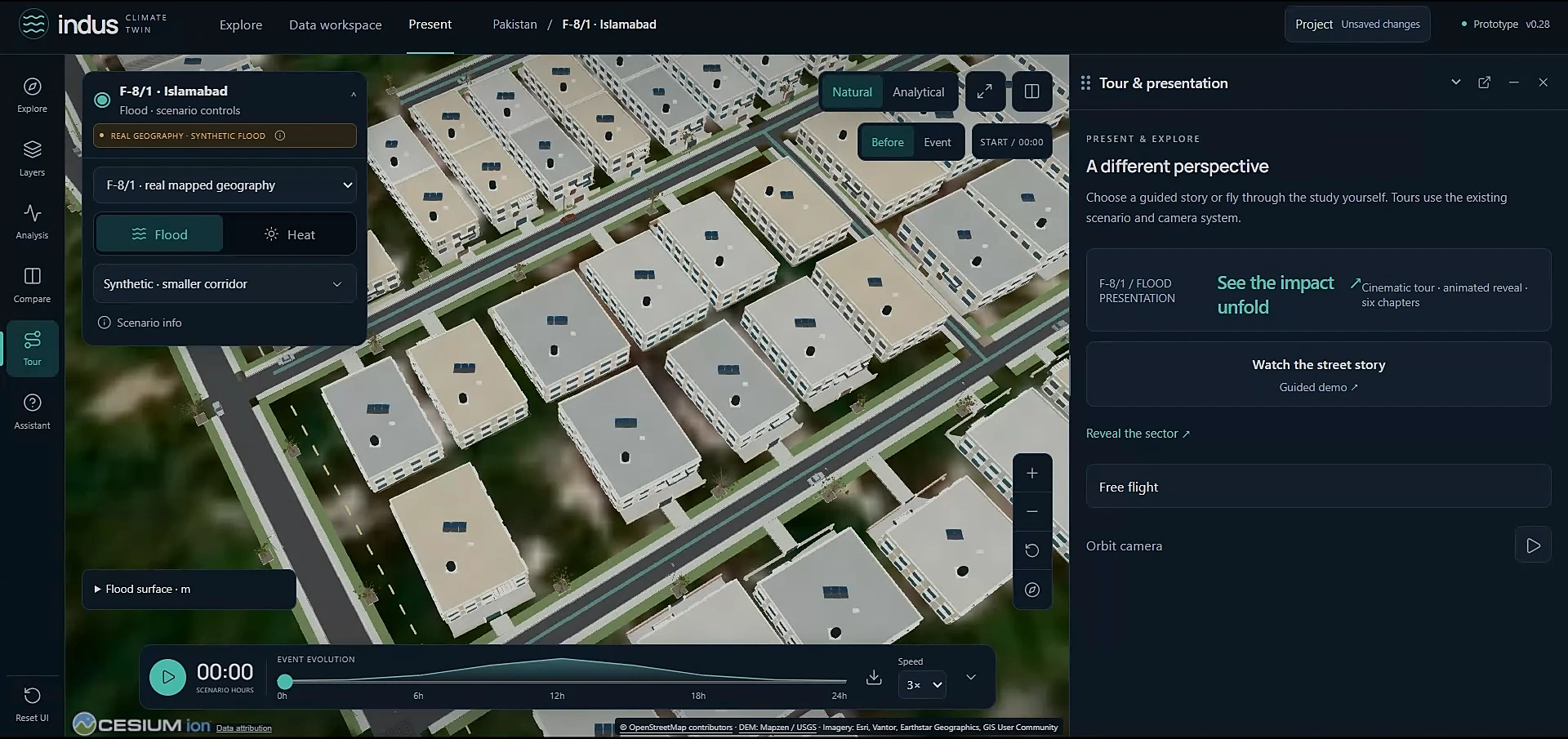1568x739 pixels.
Task: Launch the Watch the street story demo
Action: click(1318, 374)
